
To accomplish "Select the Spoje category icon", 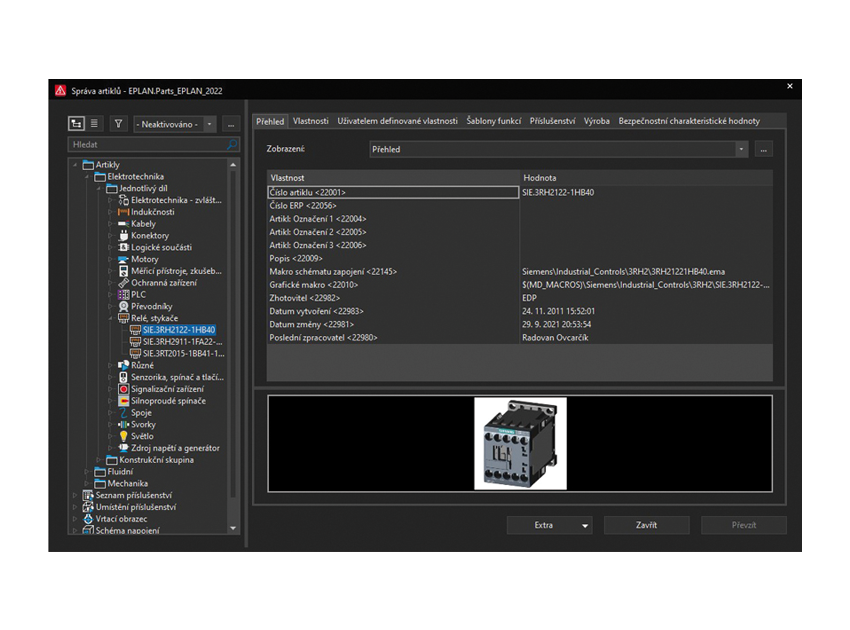I will point(124,413).
